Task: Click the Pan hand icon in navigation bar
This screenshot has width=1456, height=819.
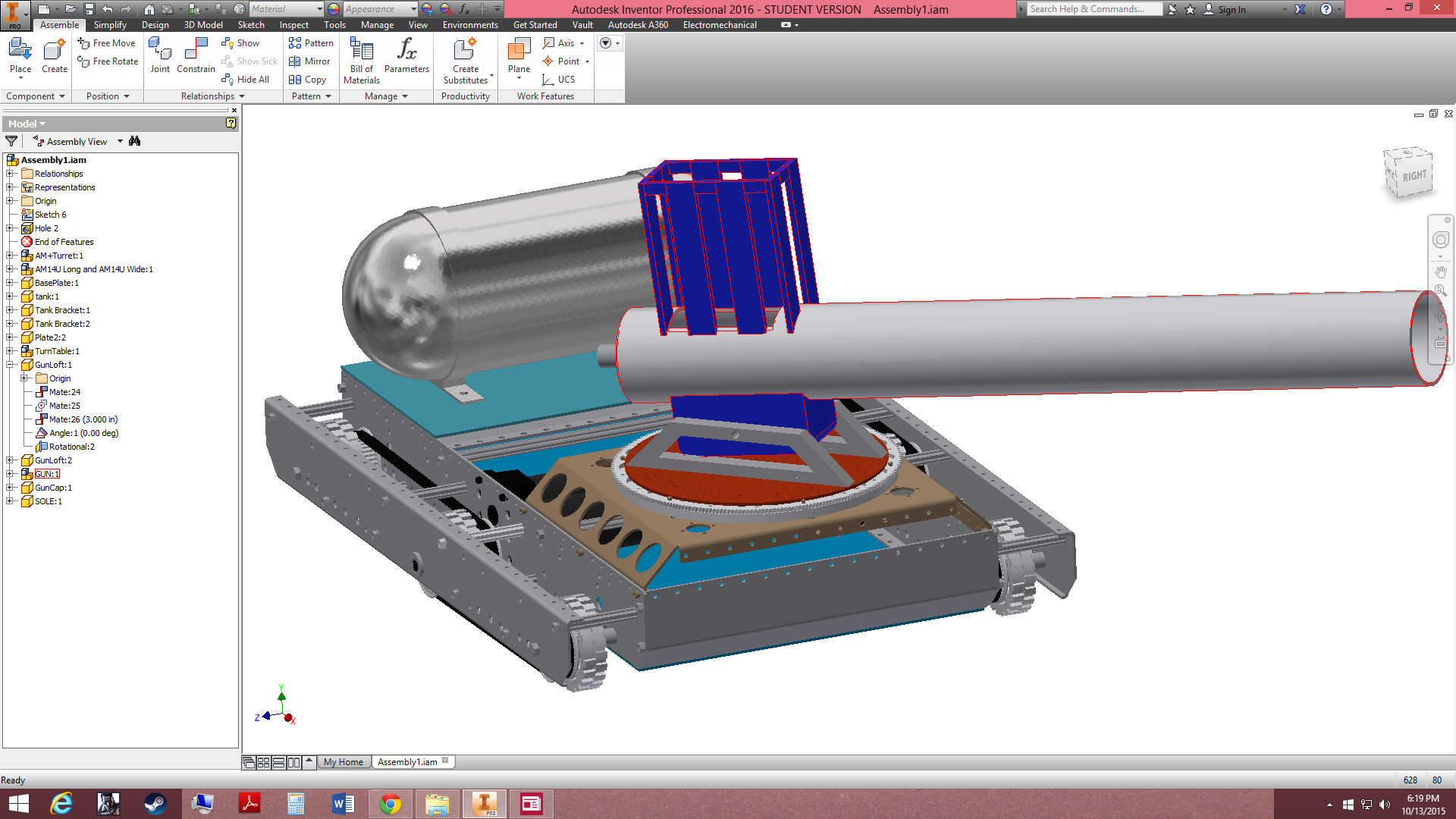Action: coord(1441,271)
